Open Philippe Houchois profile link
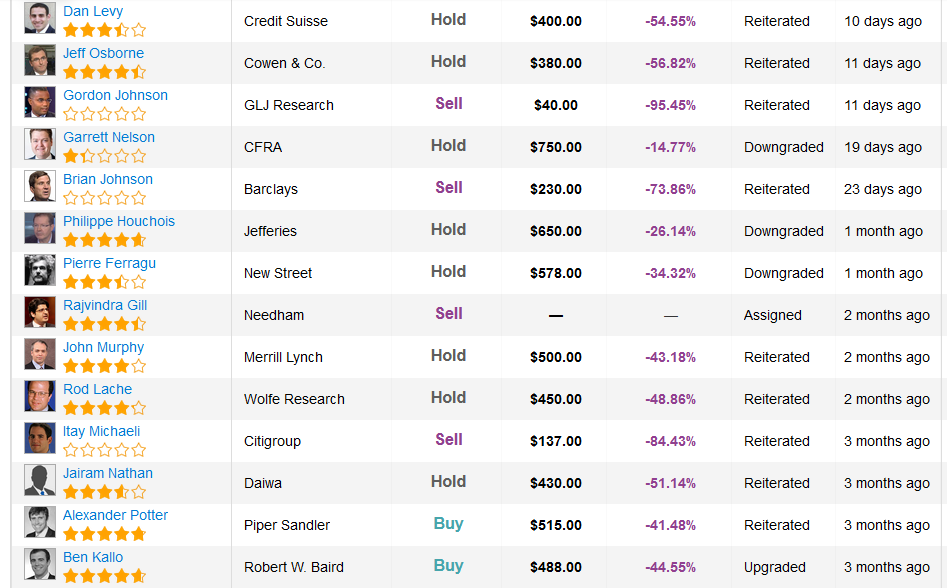 pyautogui.click(x=119, y=222)
